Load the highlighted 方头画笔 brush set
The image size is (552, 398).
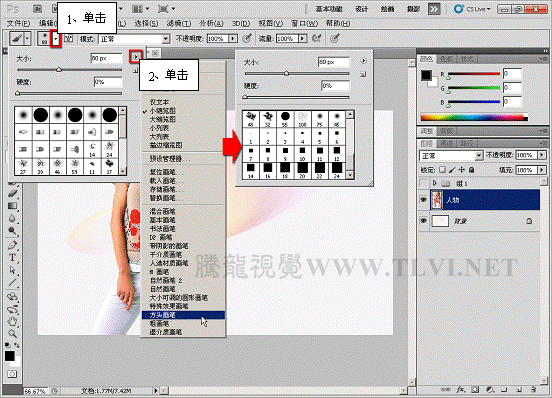(x=183, y=315)
